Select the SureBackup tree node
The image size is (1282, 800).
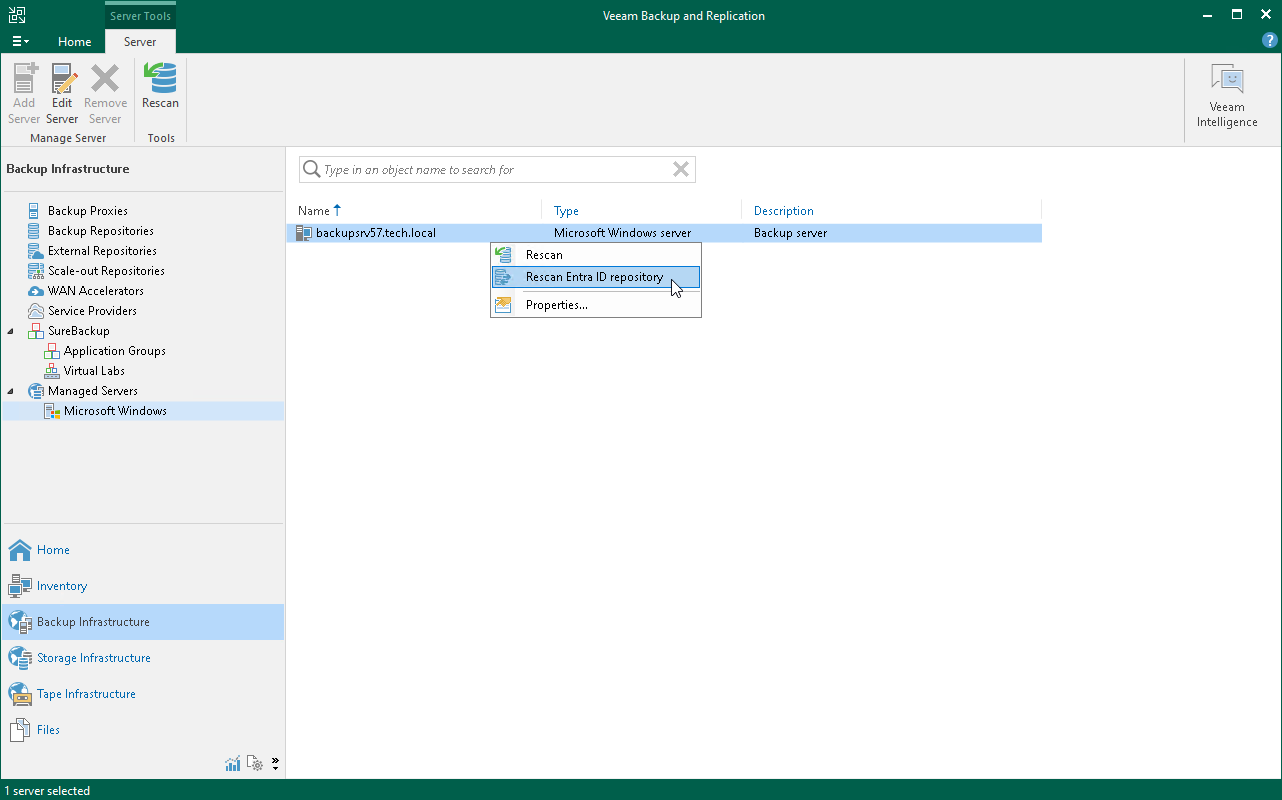pos(79,331)
